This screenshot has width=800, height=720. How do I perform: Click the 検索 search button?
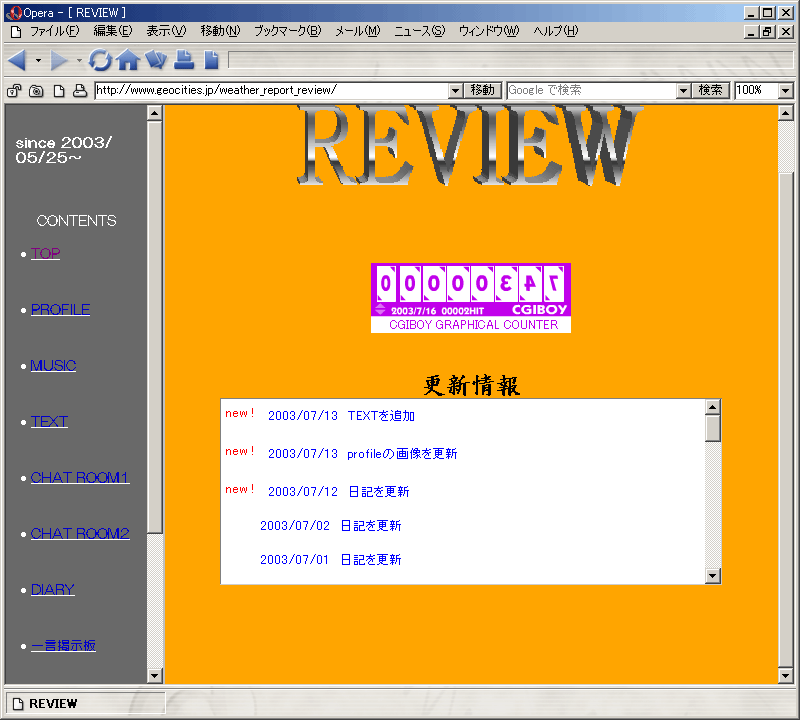(711, 90)
